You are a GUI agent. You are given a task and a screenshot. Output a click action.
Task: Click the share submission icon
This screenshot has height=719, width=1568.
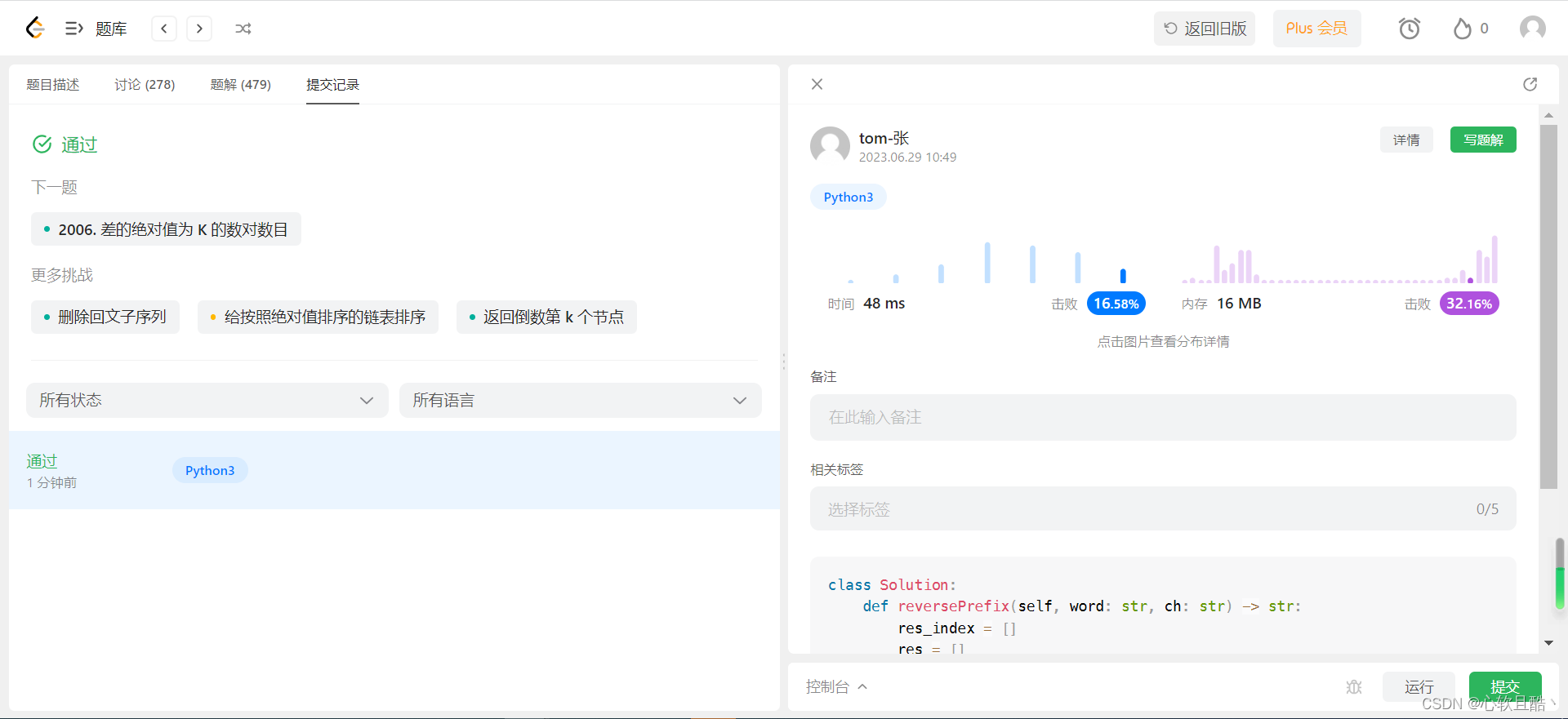[x=1530, y=84]
